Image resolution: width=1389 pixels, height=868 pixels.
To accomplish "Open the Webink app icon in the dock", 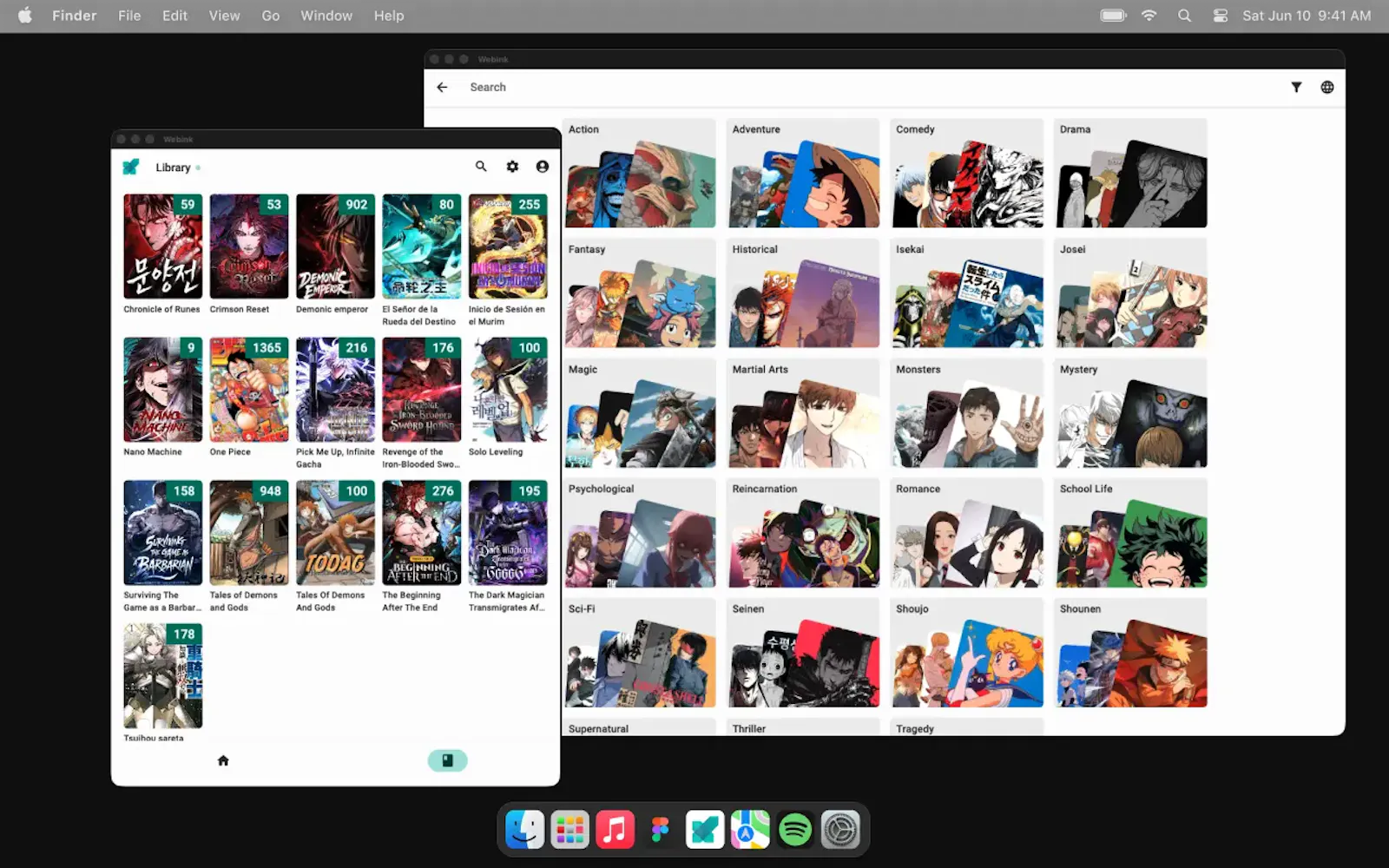I will (x=705, y=830).
